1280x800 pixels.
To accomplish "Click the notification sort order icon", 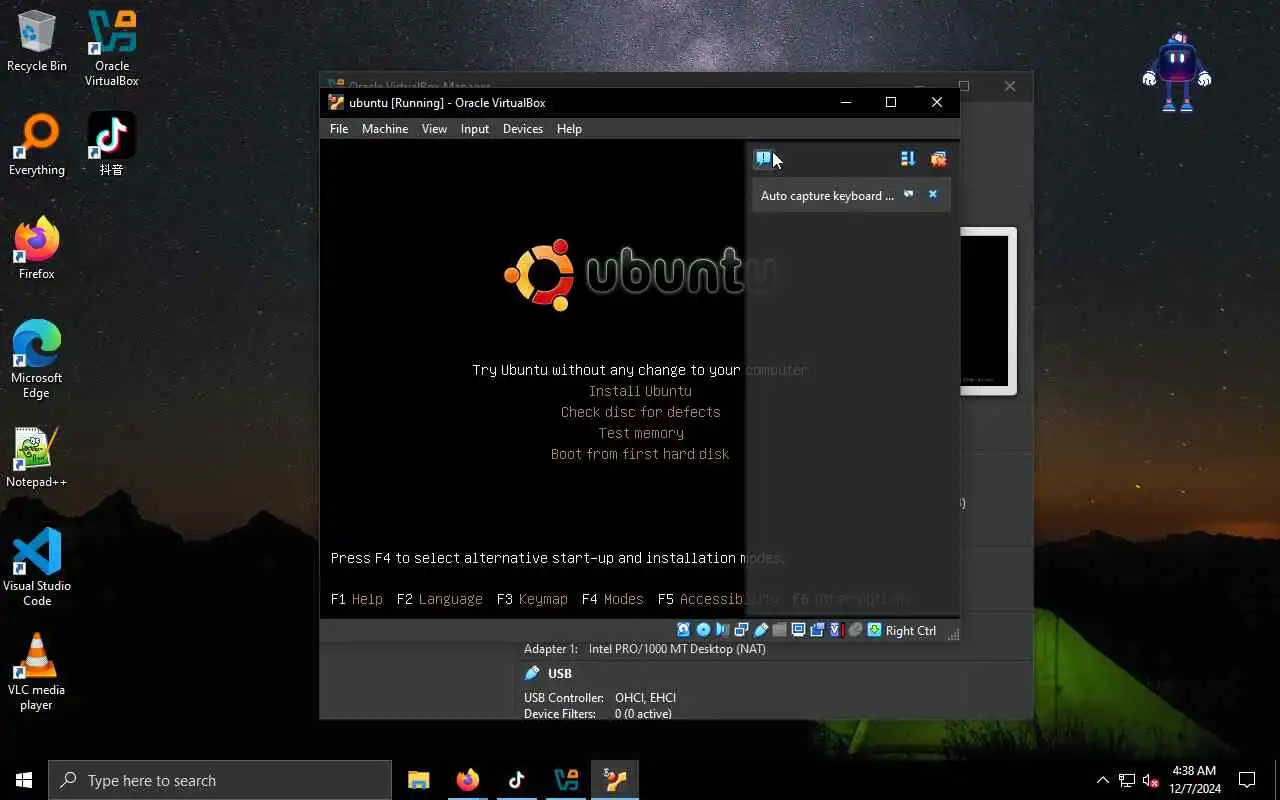I will [x=908, y=158].
